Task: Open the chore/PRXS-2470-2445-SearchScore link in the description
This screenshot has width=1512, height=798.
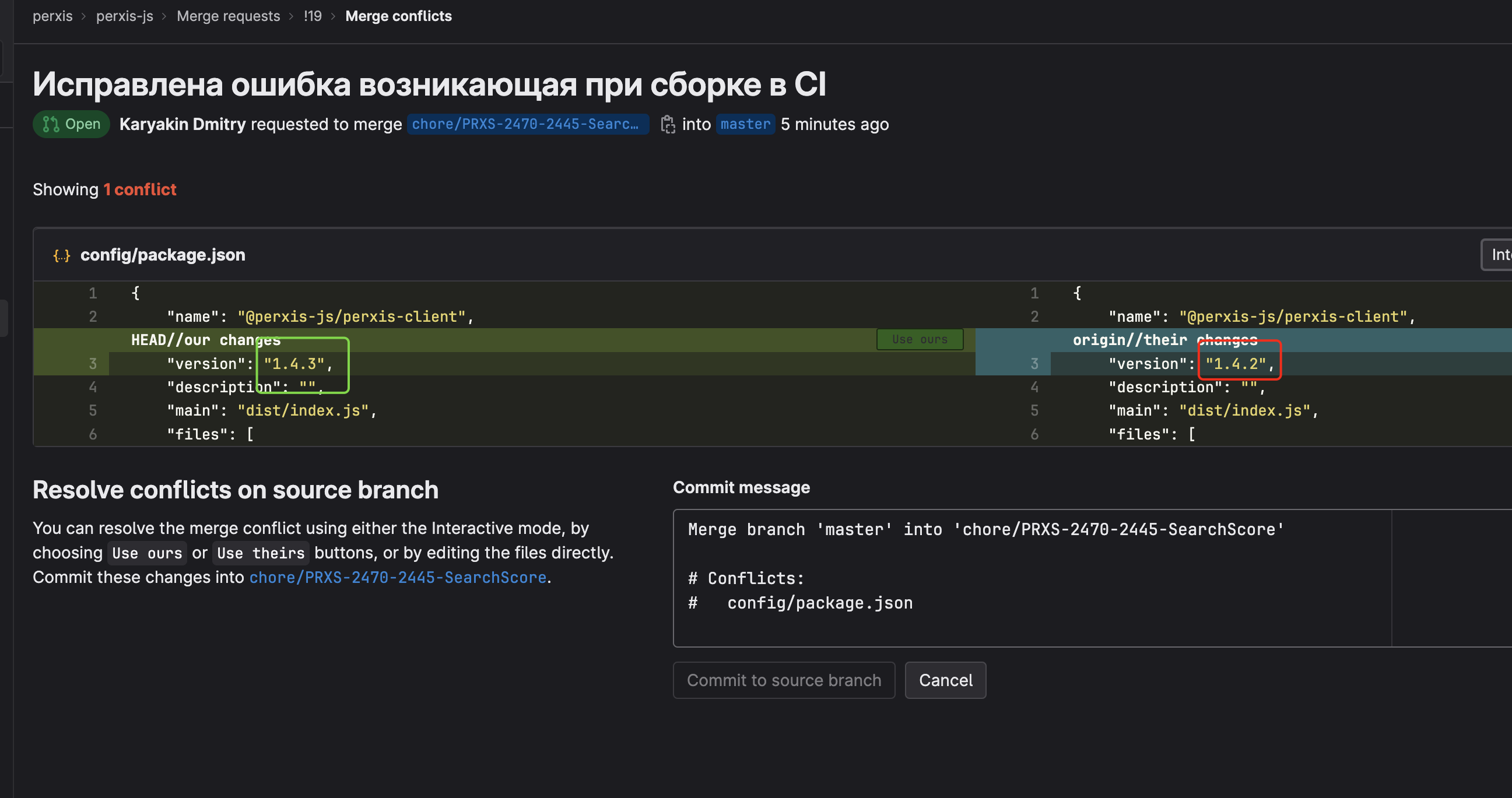Action: (x=398, y=578)
